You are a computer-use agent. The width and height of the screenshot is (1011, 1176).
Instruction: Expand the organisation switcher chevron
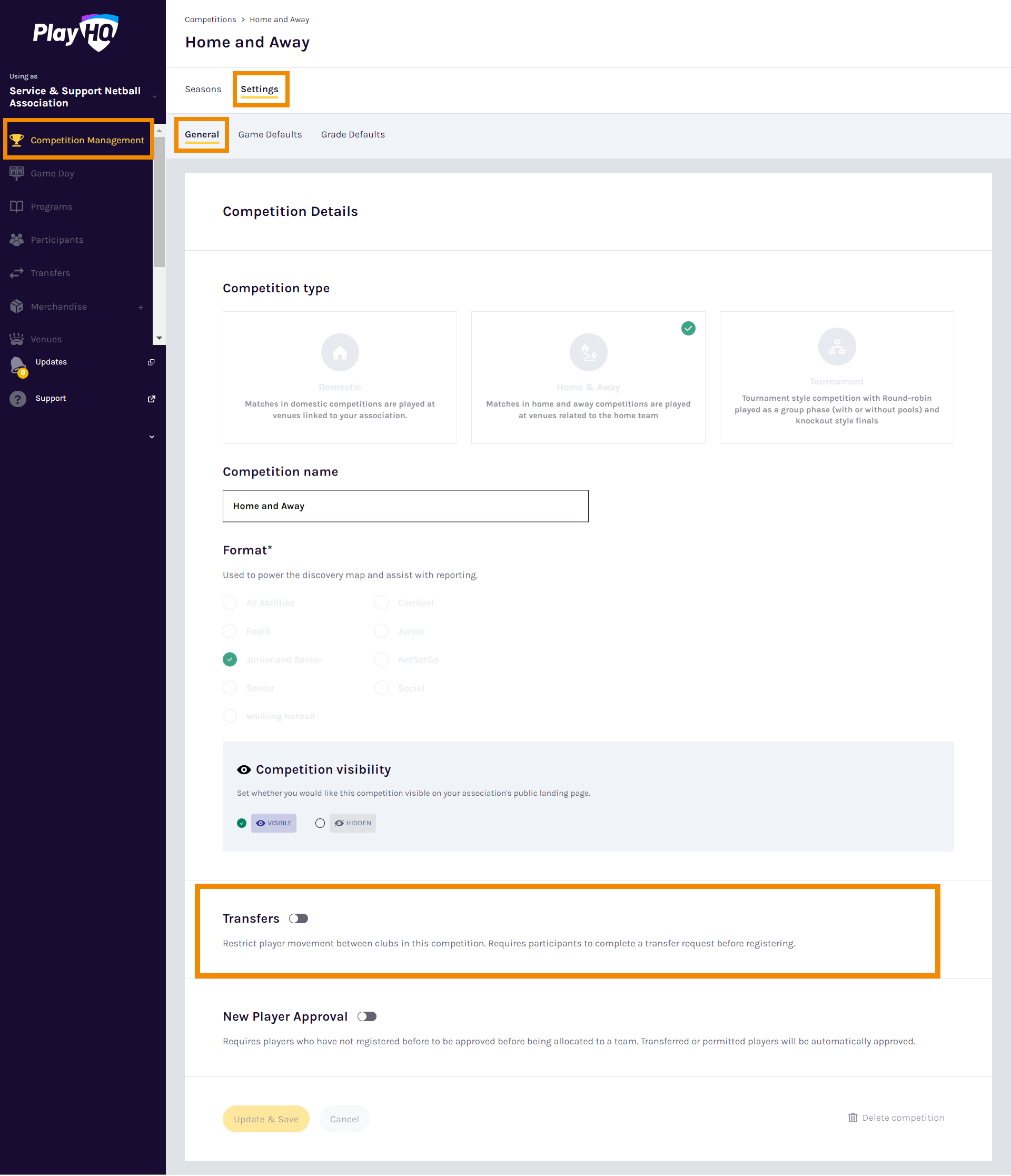(x=154, y=97)
